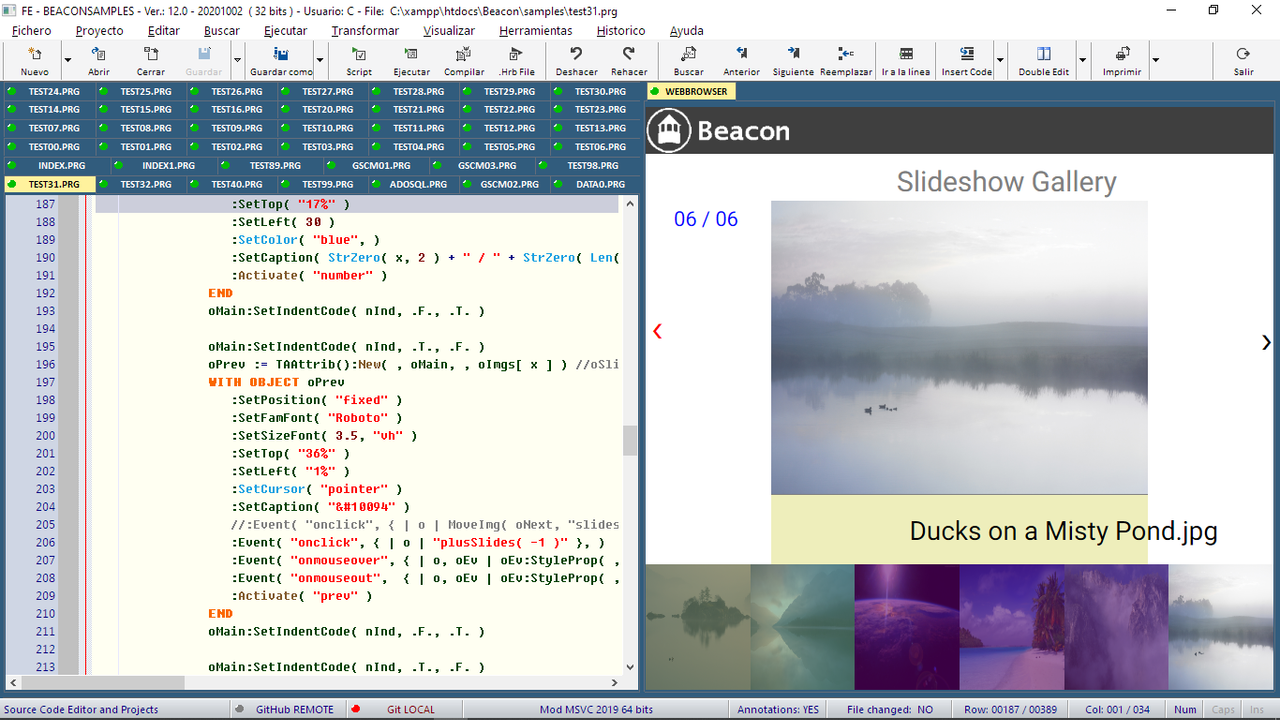The width and height of the screenshot is (1280, 720).
Task: Click the Abrir file icon
Action: tap(99, 54)
